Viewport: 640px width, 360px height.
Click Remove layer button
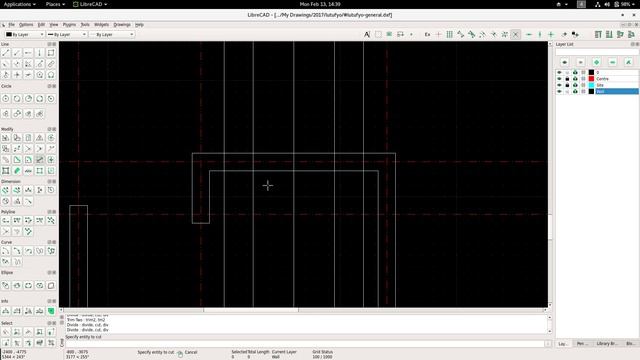pyautogui.click(x=612, y=62)
